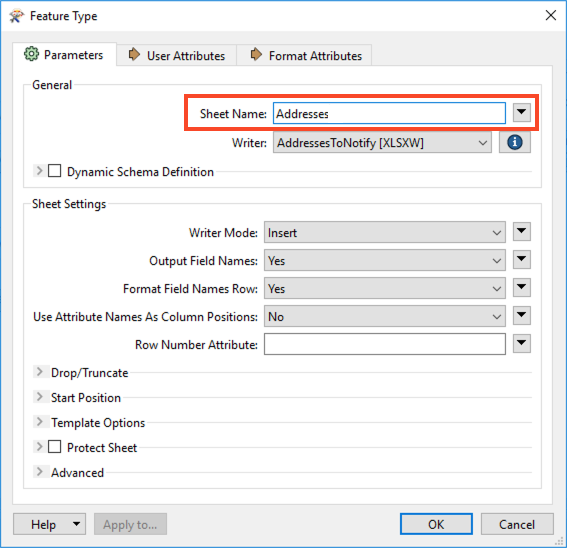Click the OK button
Image resolution: width=567 pixels, height=548 pixels.
[436, 524]
